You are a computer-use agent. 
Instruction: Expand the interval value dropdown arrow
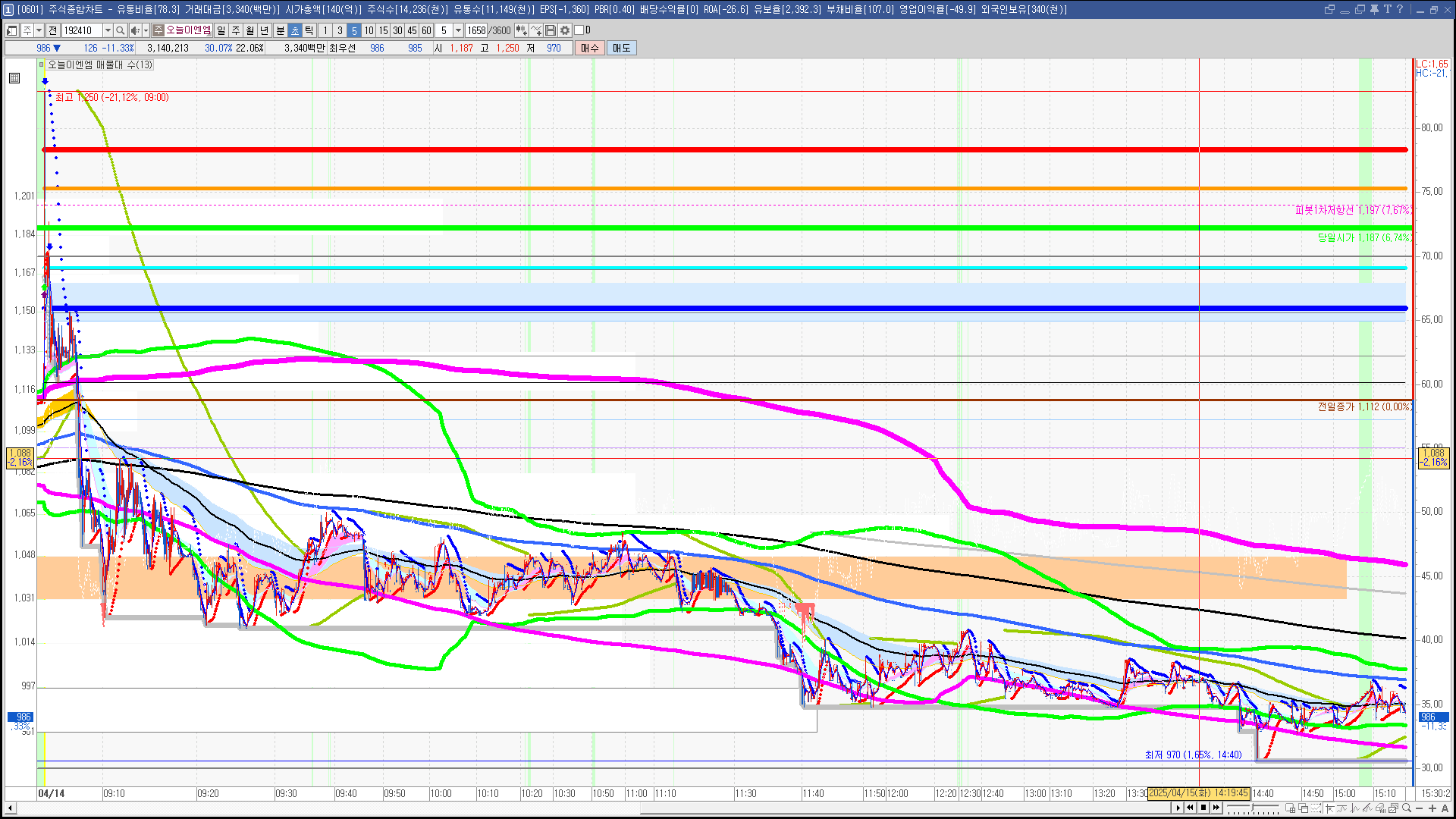(458, 30)
